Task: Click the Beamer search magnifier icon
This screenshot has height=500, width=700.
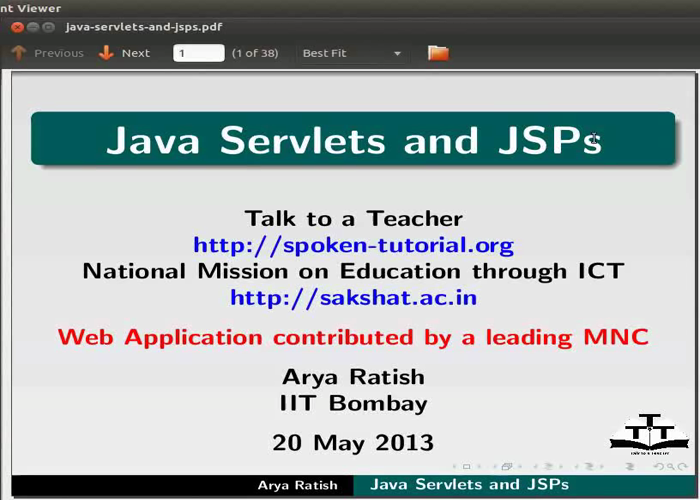Action: click(671, 467)
